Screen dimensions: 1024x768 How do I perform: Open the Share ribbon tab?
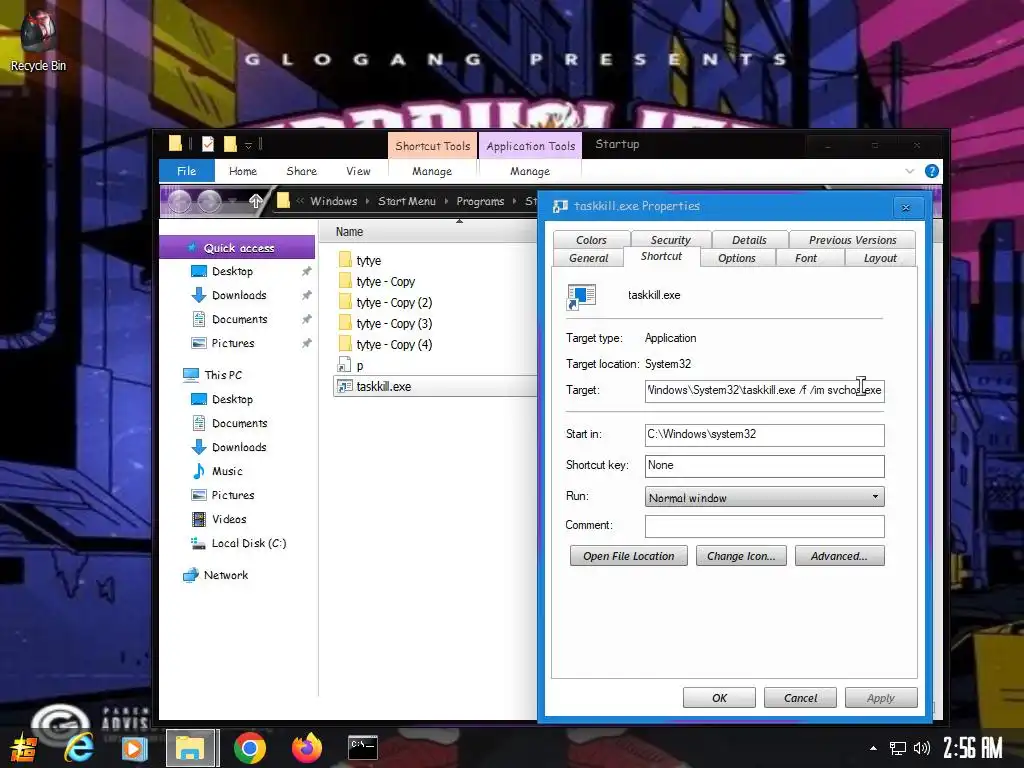302,171
